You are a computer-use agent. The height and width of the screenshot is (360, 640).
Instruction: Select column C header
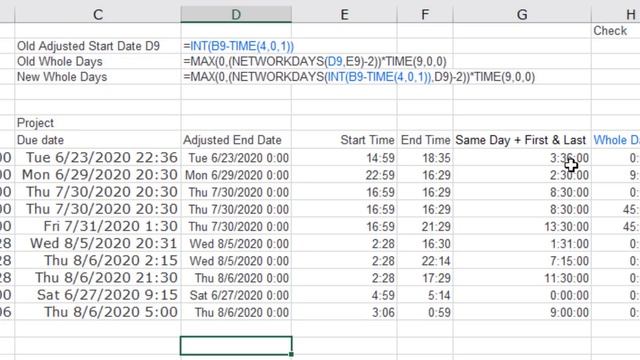(98, 15)
